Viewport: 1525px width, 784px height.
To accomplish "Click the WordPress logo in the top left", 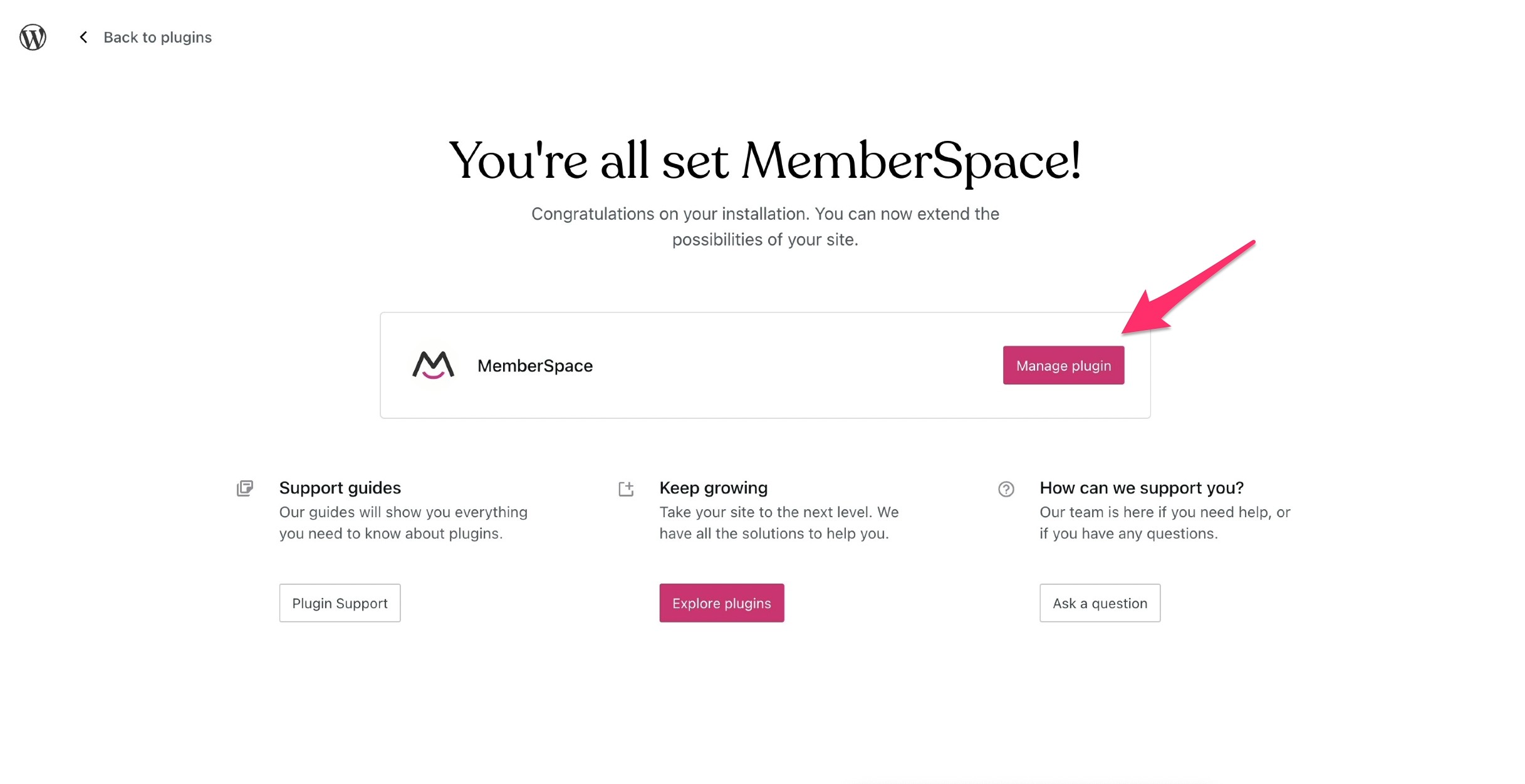I will (32, 37).
